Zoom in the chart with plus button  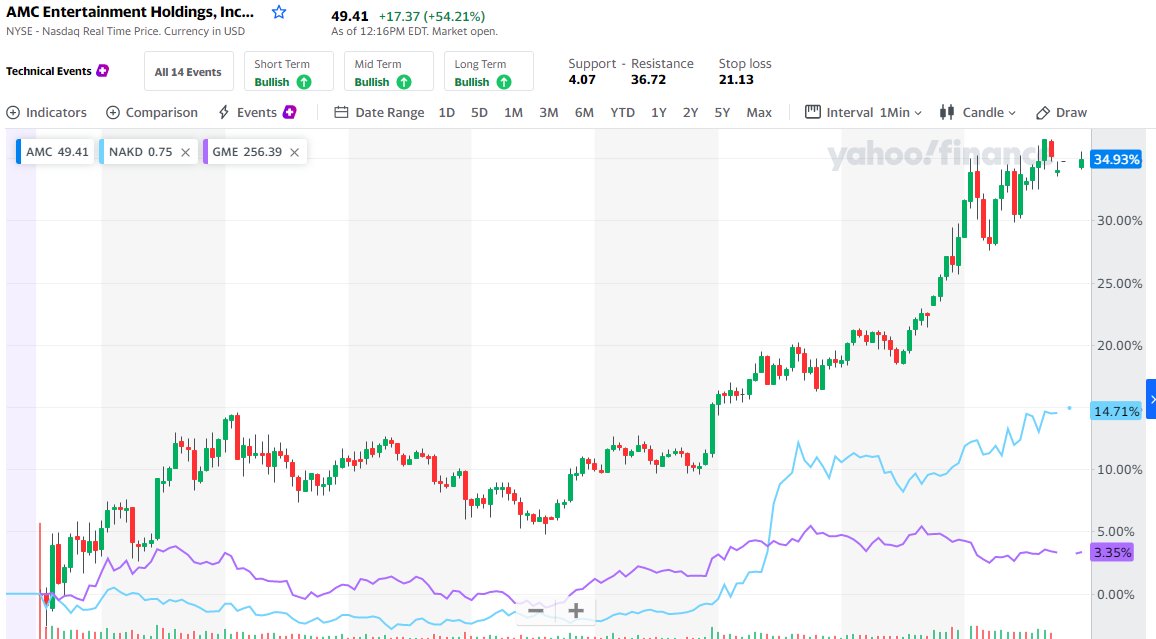[576, 610]
